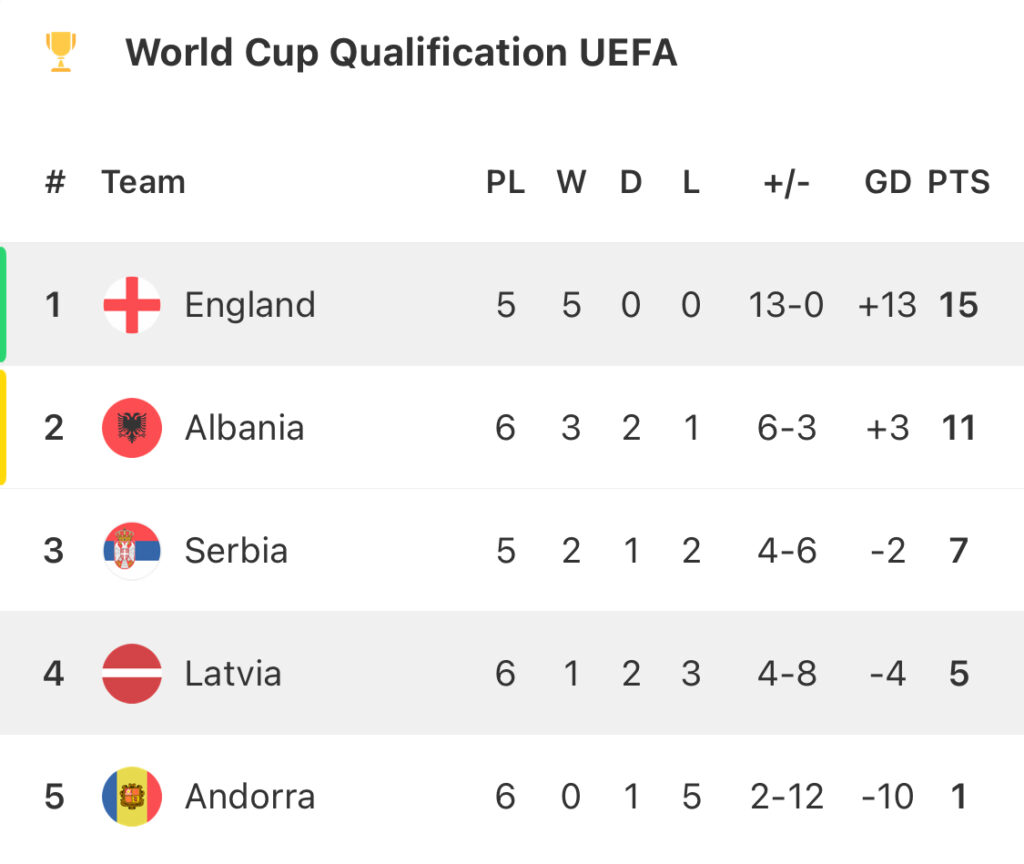Image resolution: width=1024 pixels, height=864 pixels.
Task: Click Andorra's 2-12 goals record
Action: pyautogui.click(x=786, y=797)
